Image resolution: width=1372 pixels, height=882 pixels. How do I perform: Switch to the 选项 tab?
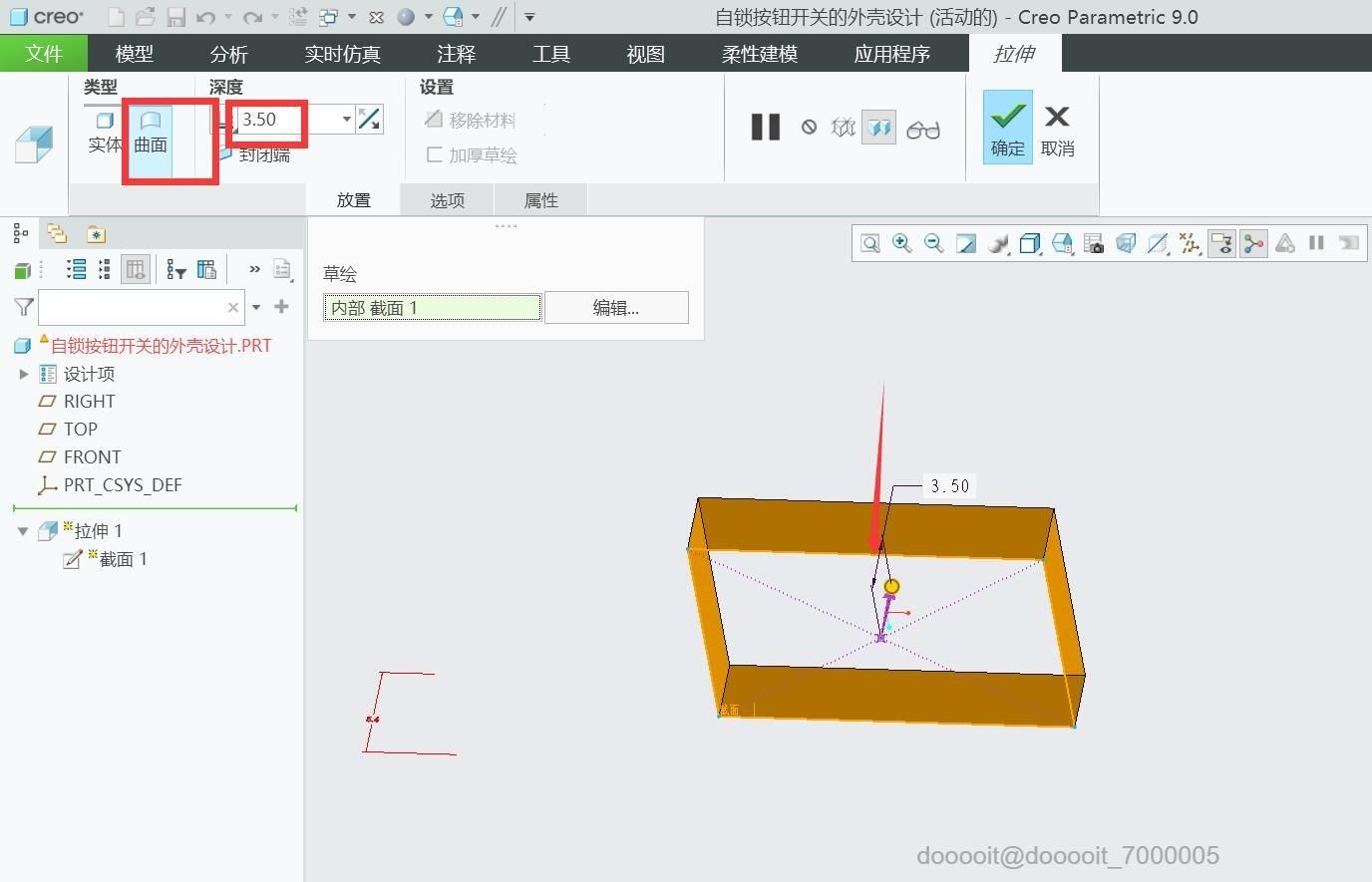[x=448, y=200]
